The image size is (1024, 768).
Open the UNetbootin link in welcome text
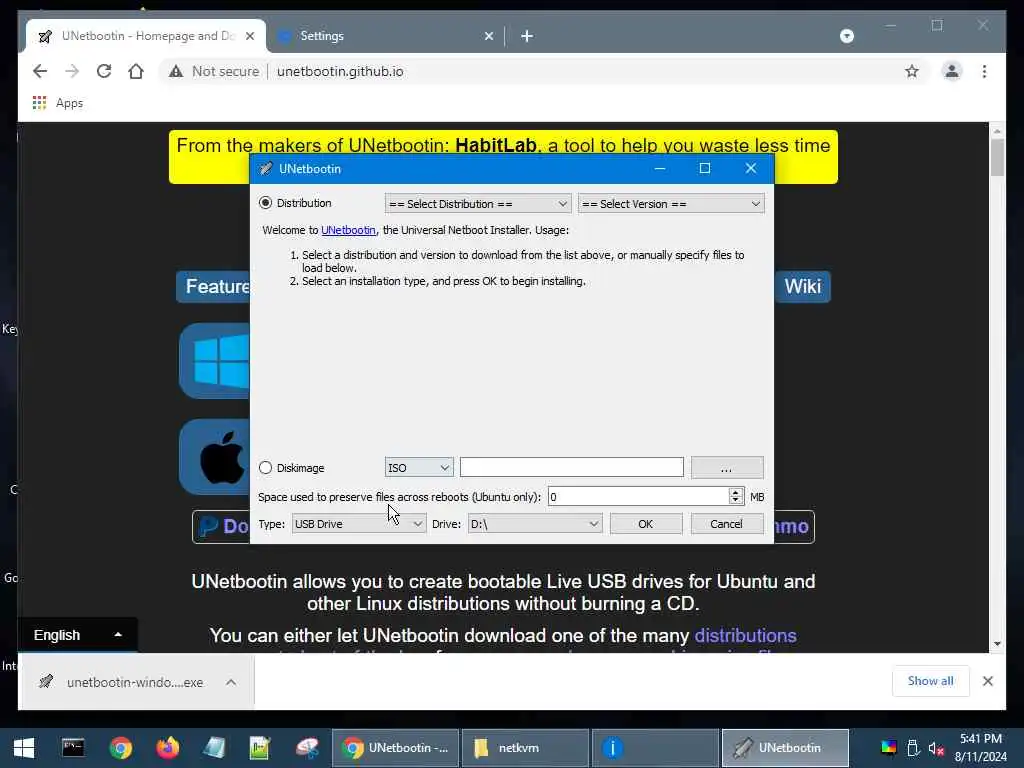click(x=348, y=230)
